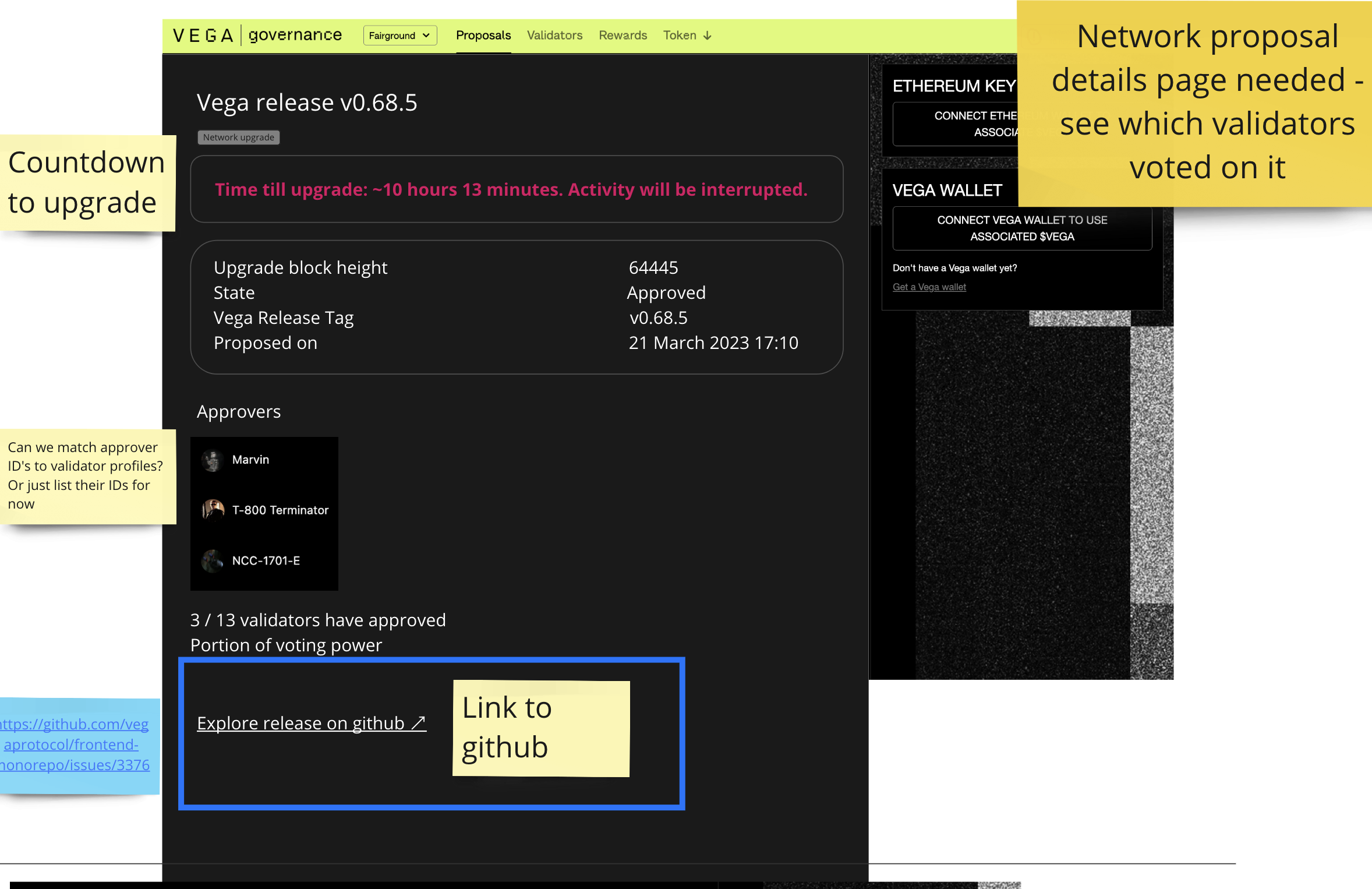
Task: Switch to the Validators tab
Action: point(554,36)
